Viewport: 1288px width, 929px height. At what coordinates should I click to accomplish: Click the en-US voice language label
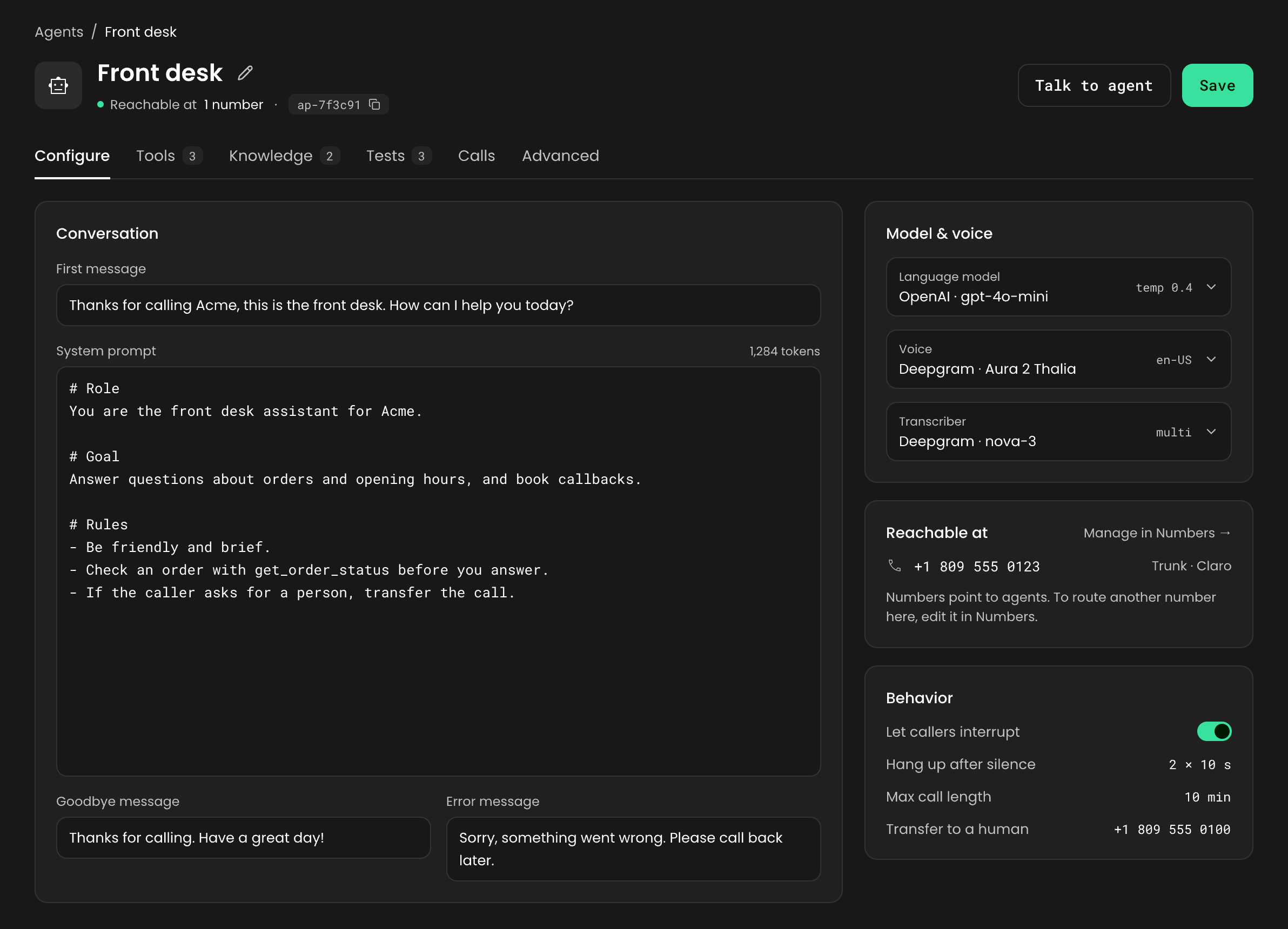(x=1173, y=360)
